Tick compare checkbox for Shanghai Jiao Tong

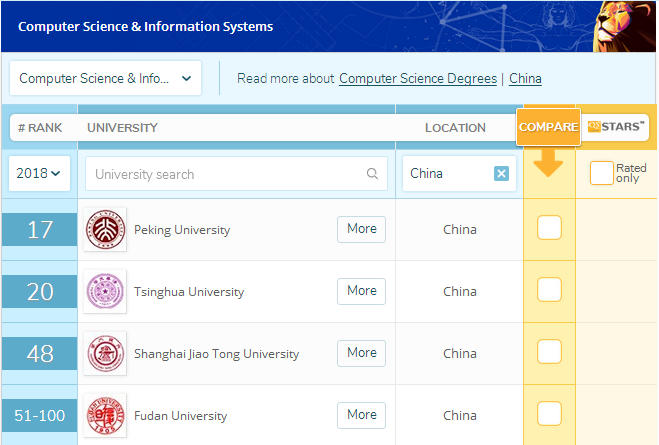[549, 351]
